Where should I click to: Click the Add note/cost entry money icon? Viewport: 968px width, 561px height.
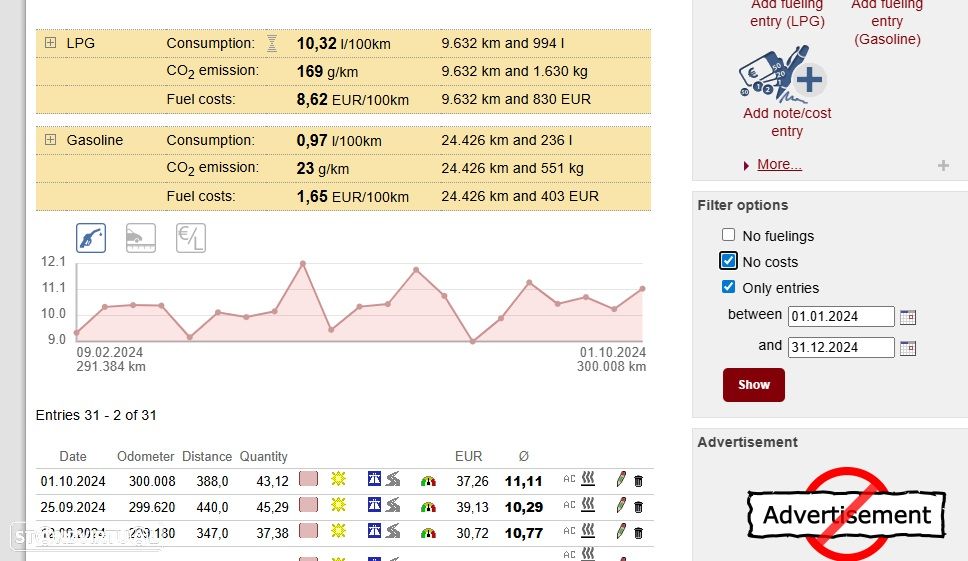[x=783, y=74]
